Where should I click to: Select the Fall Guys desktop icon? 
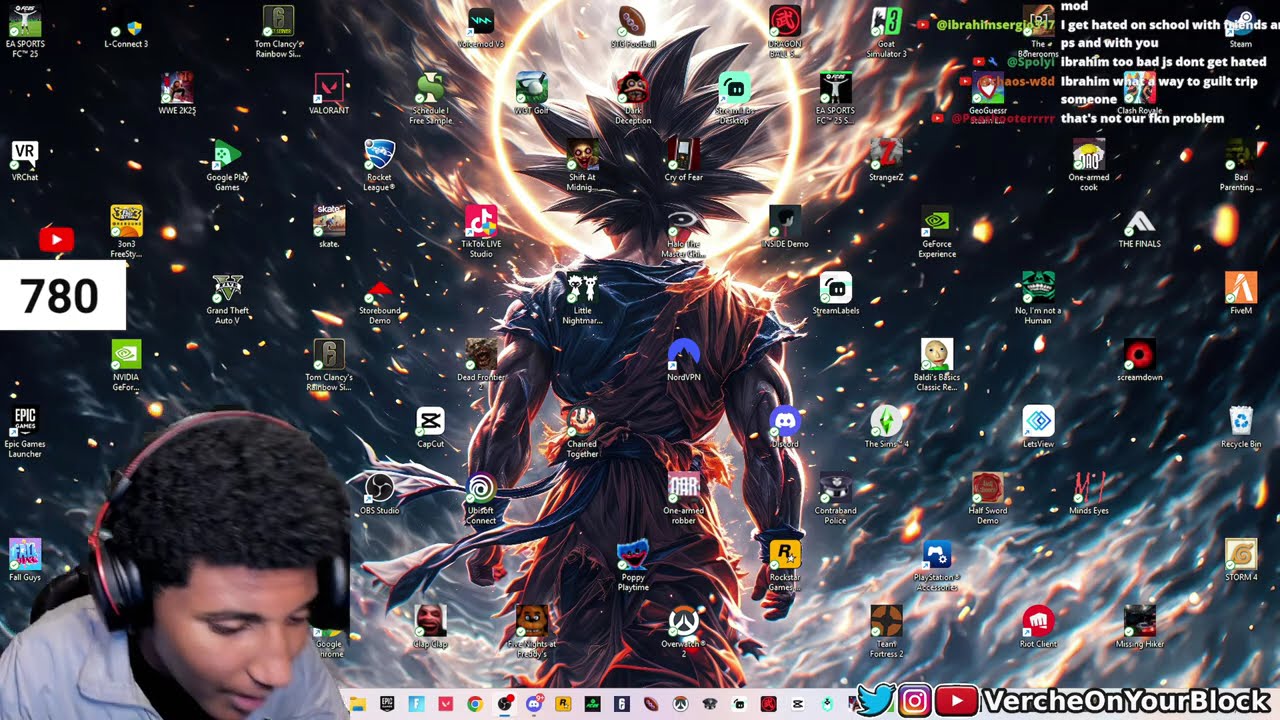point(25,561)
